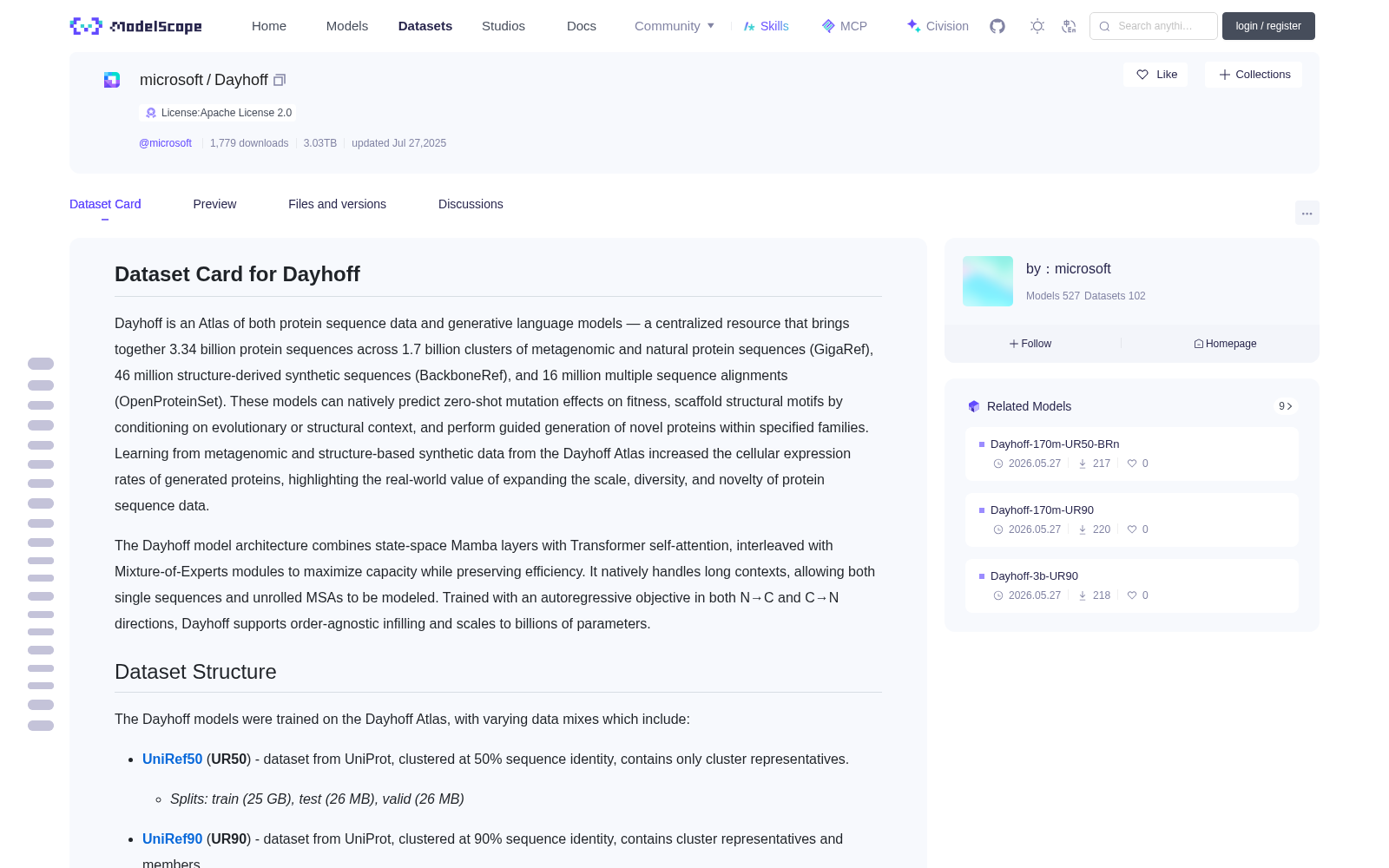
Task: Click the 'Models 527' count text
Action: tap(1053, 296)
